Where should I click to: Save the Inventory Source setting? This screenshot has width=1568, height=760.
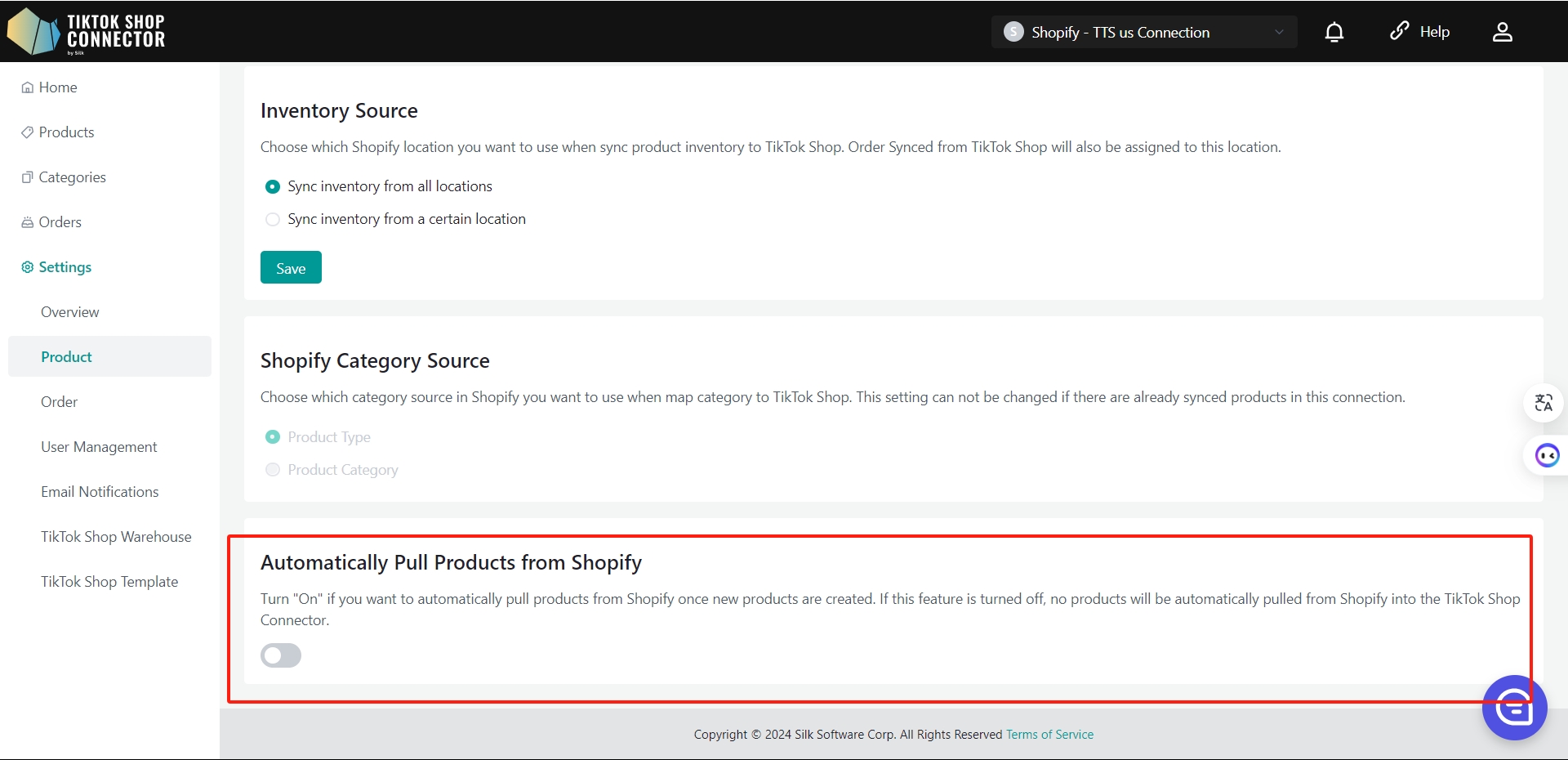[x=291, y=267]
